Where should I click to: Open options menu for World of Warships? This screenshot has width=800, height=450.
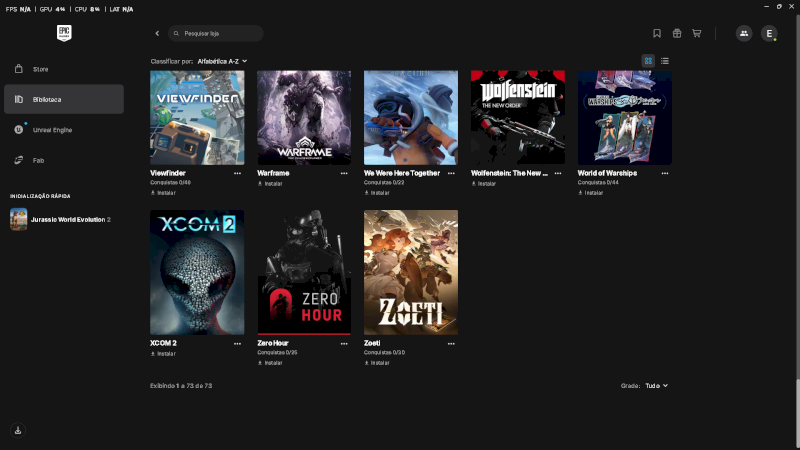(x=665, y=173)
